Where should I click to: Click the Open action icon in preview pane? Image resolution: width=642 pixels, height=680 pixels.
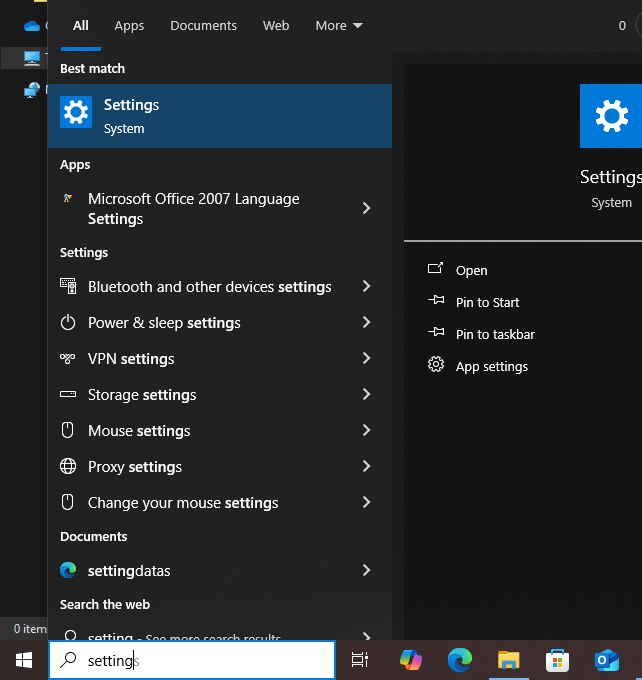[436, 268]
